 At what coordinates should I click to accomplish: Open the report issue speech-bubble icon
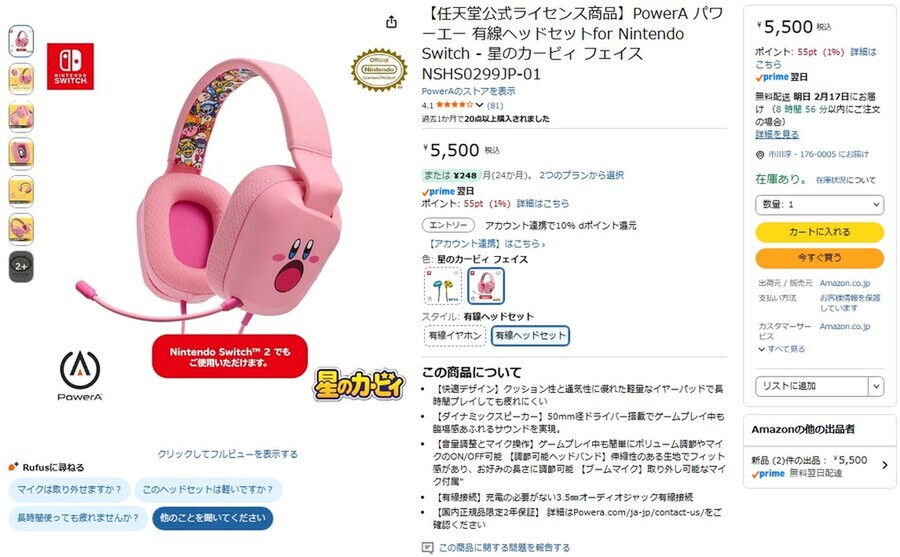(x=427, y=547)
